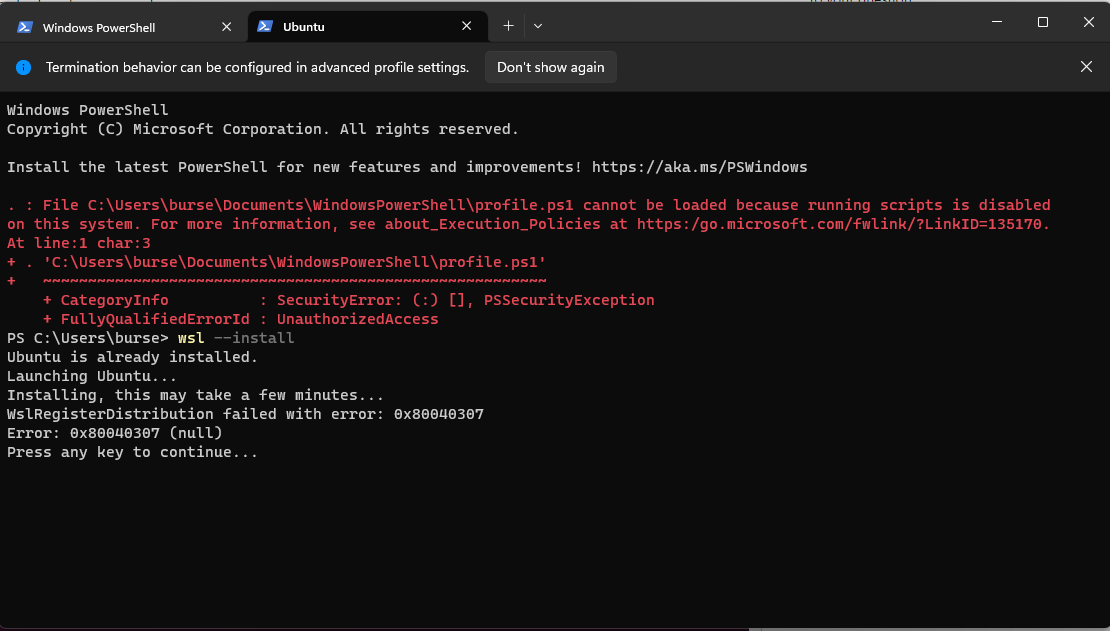Click 'CategoryInfo' error detail line
Viewport: 1110px width, 631px height.
pyautogui.click(x=348, y=300)
